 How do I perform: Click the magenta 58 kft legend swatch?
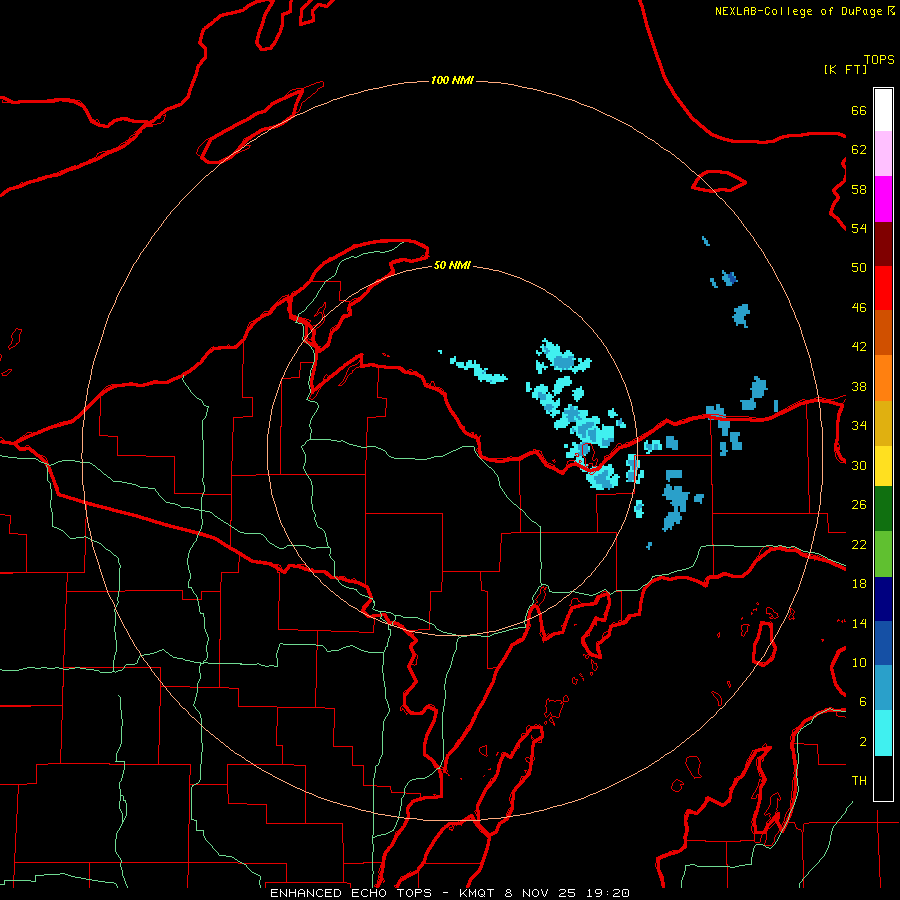click(x=883, y=199)
